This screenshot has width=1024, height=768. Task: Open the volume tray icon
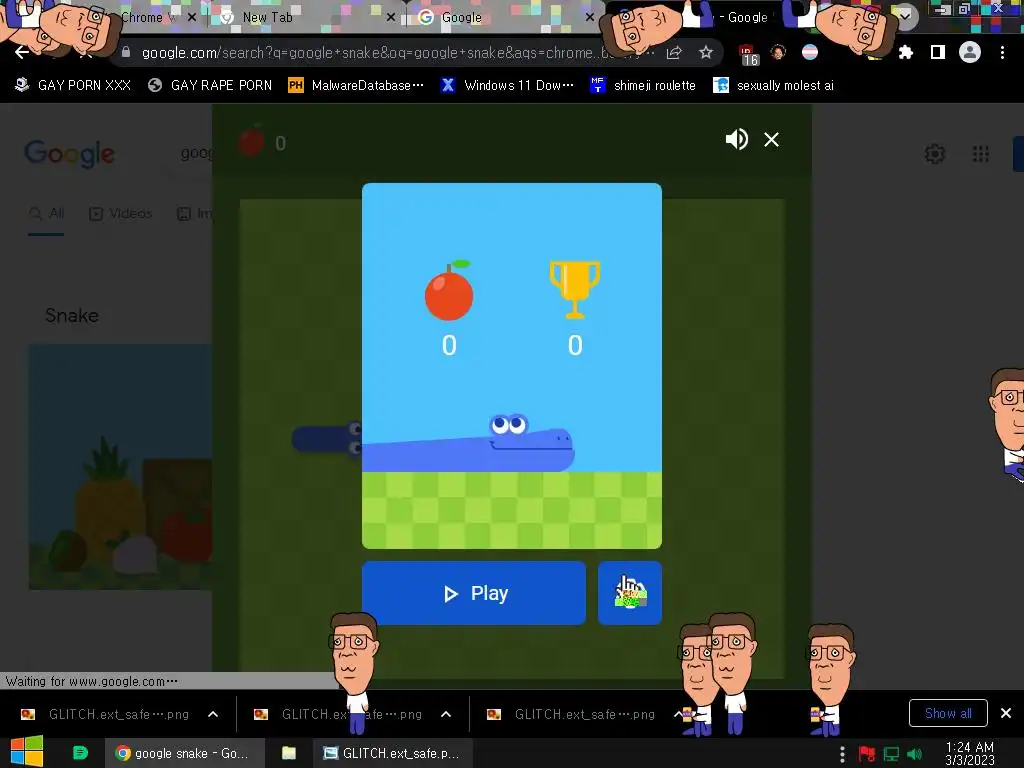[x=915, y=754]
